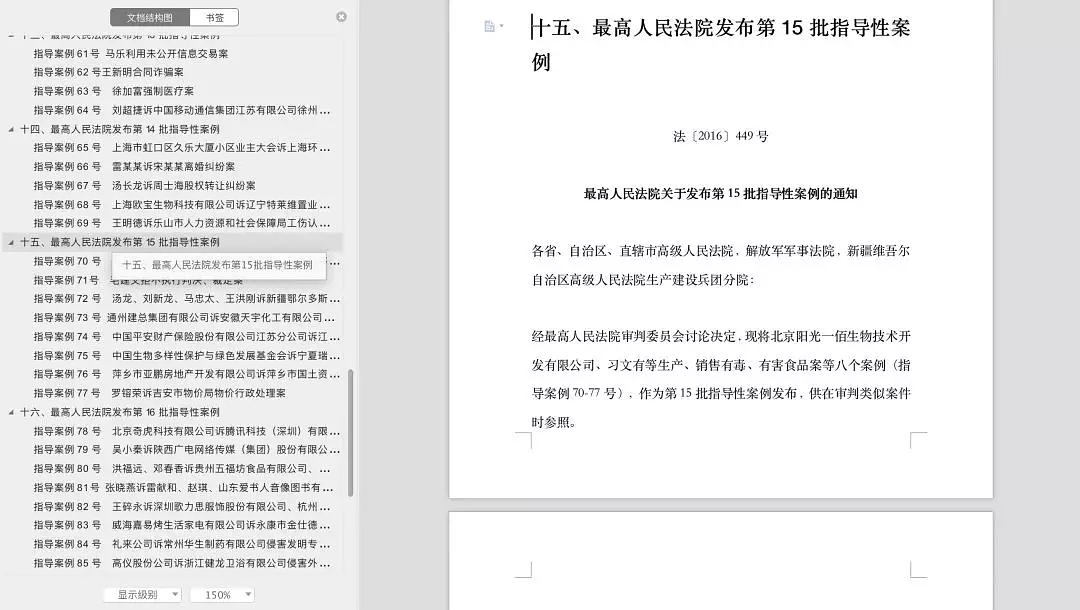Collapse the 十六 batch 16 section

tap(11, 412)
